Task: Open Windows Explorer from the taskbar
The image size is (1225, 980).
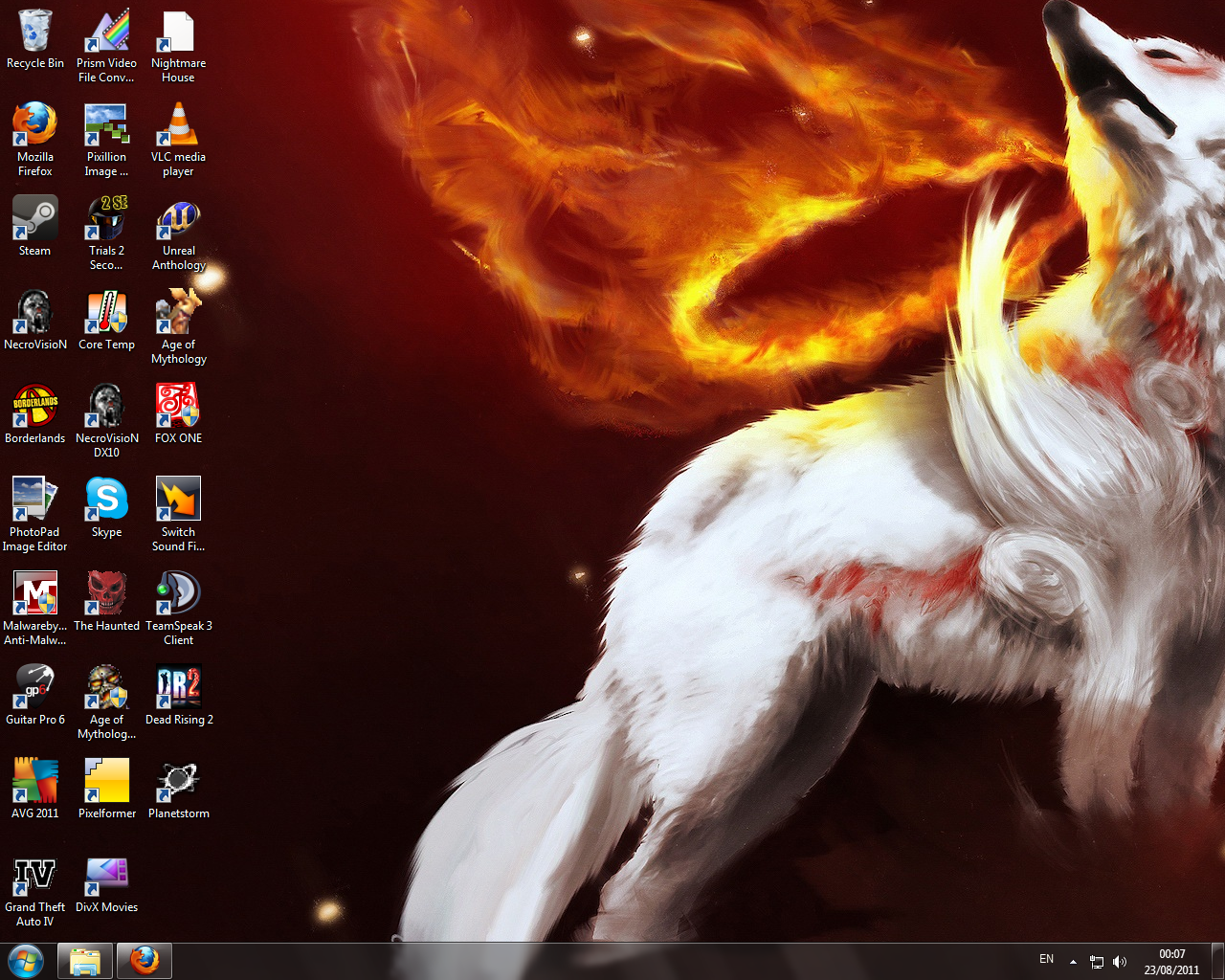Action: coord(85,960)
